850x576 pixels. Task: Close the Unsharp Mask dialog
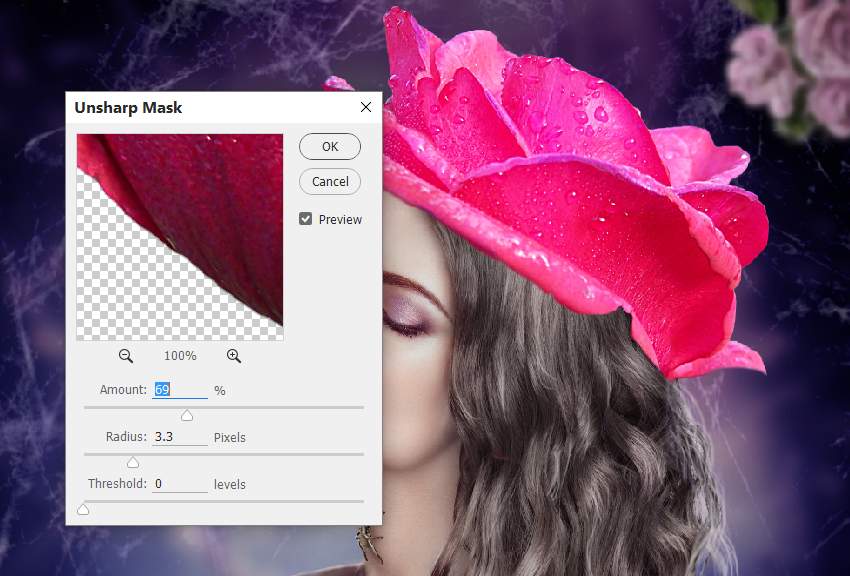pyautogui.click(x=366, y=107)
